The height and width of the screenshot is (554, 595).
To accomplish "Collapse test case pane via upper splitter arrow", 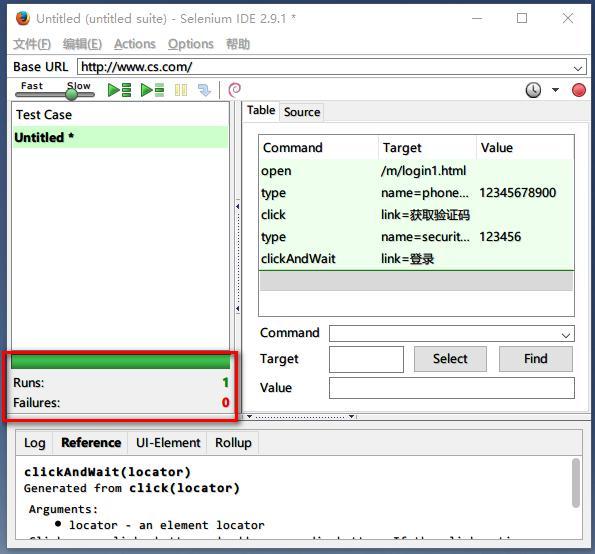I will (x=238, y=206).
